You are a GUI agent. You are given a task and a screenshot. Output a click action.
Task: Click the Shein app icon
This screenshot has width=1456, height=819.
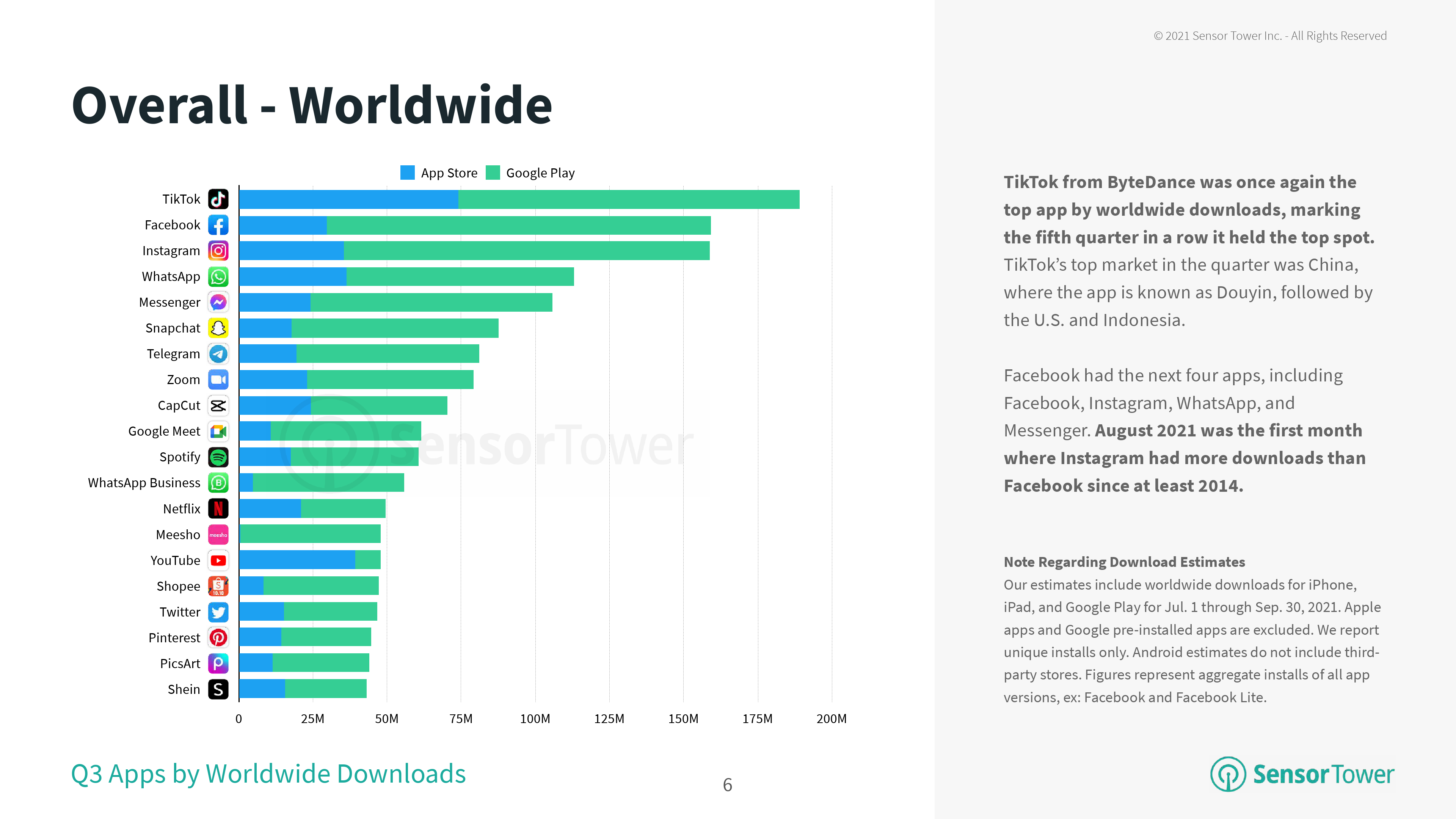[x=218, y=689]
